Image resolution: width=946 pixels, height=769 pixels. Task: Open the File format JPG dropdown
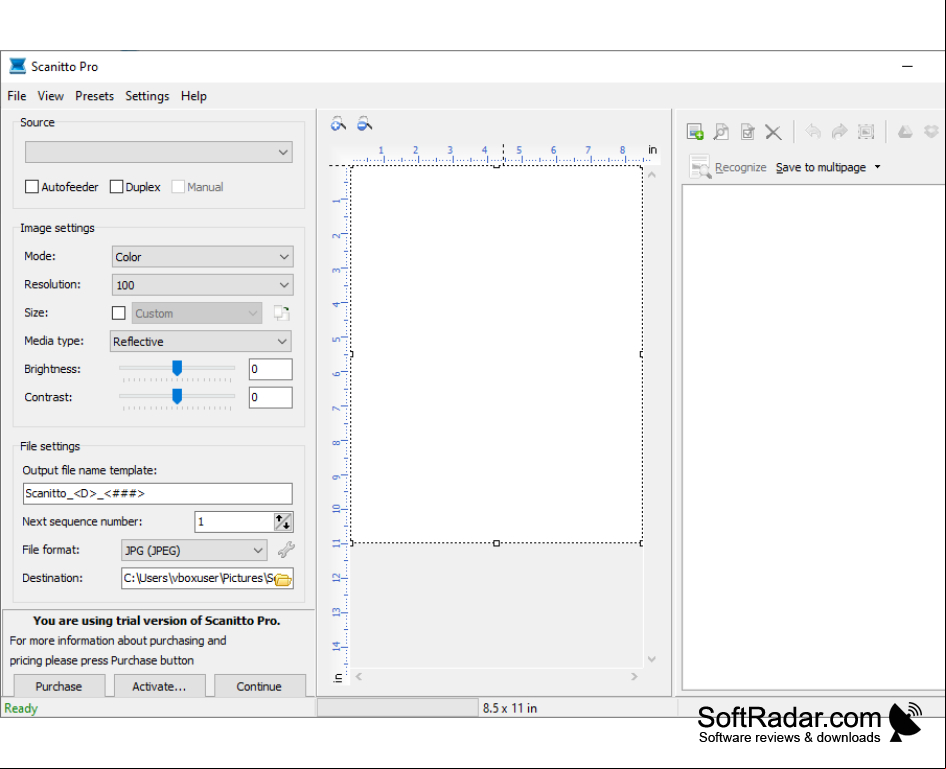194,550
